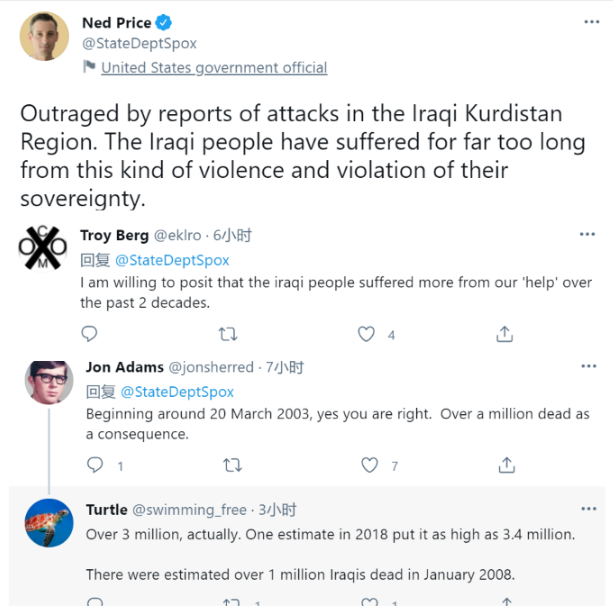Open Turtle's sea turtle avatar
The height and width of the screenshot is (613, 613).
pos(48,522)
